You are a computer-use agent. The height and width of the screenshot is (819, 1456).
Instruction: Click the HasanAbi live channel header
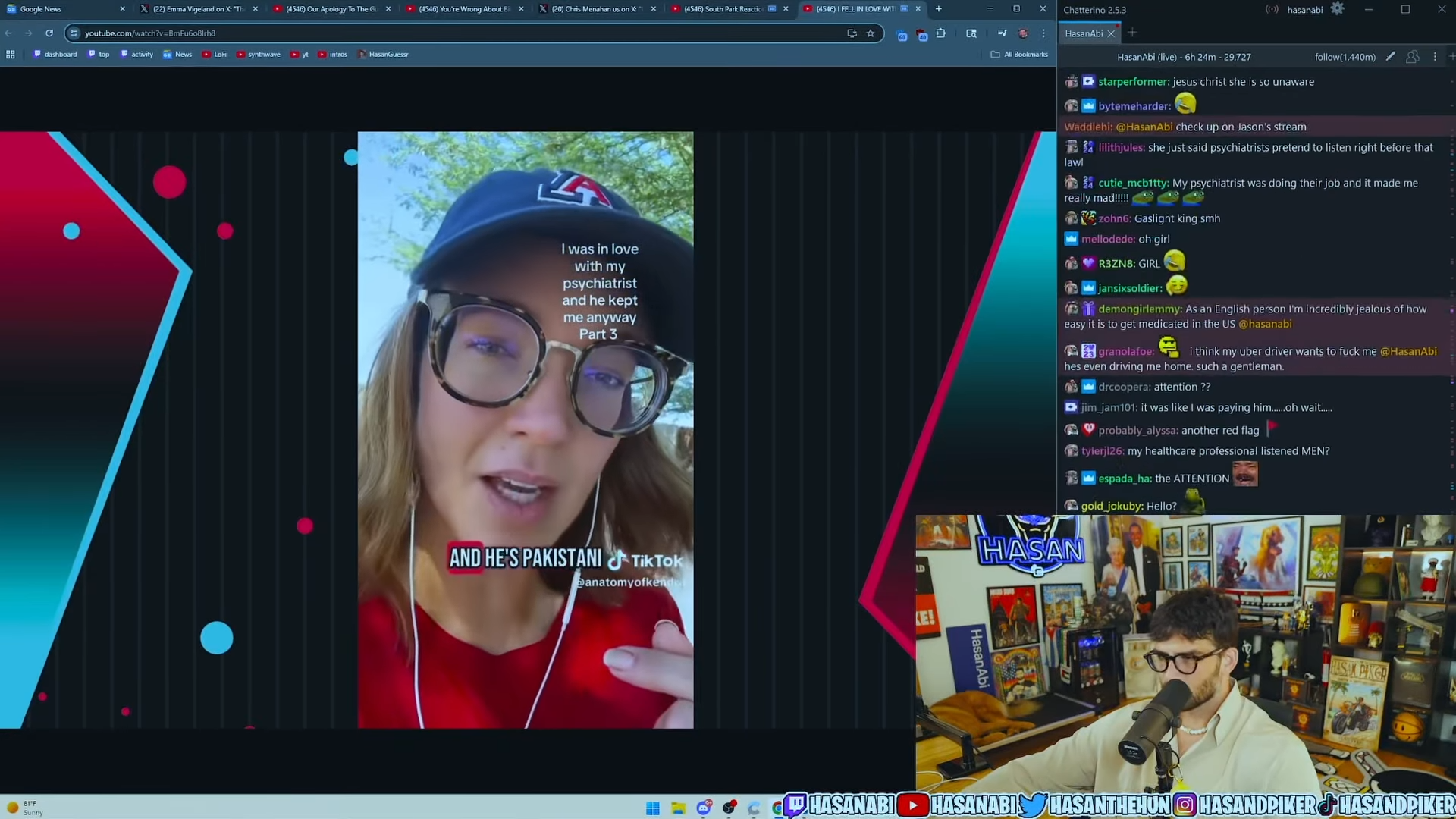pos(1184,57)
